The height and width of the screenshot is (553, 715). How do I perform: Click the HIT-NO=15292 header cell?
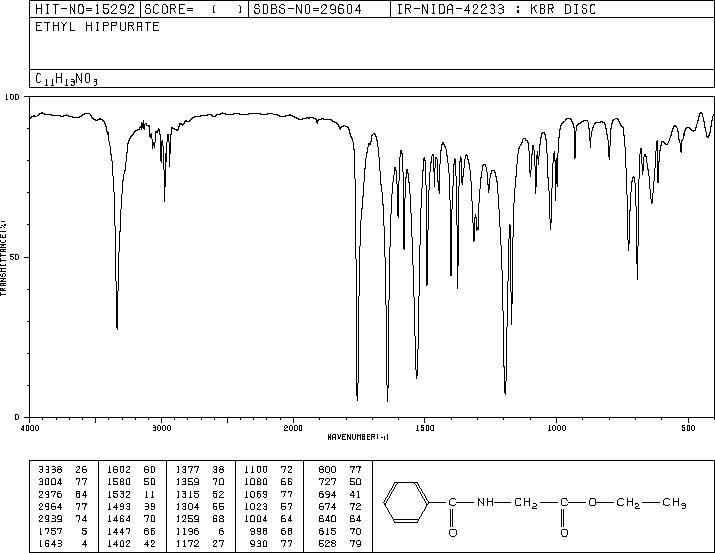85,9
